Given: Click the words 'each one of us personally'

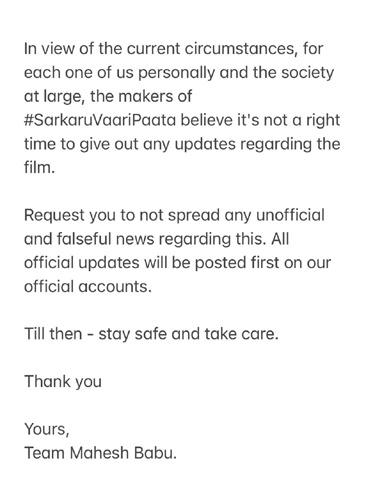Looking at the screenshot, I should 119,73.
